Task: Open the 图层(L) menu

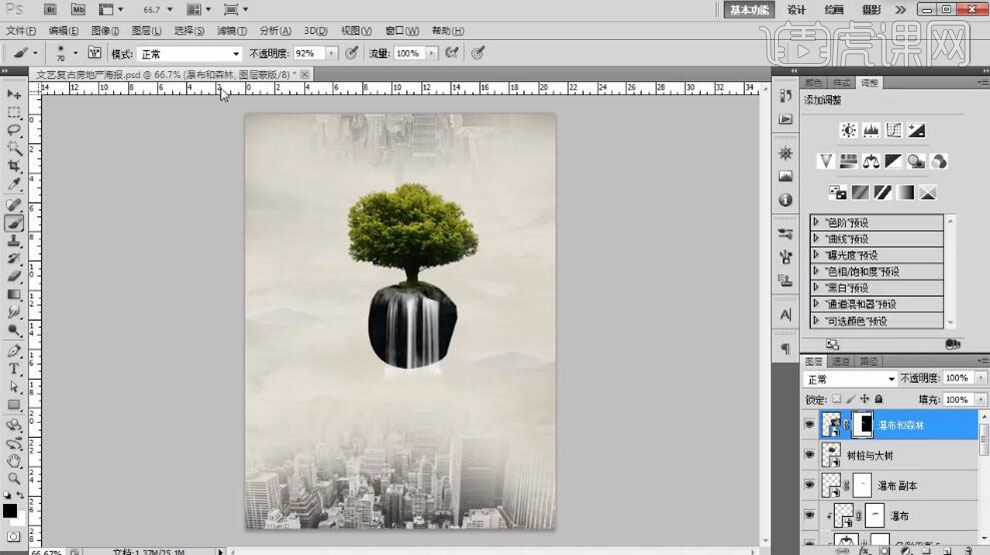Action: pos(146,30)
